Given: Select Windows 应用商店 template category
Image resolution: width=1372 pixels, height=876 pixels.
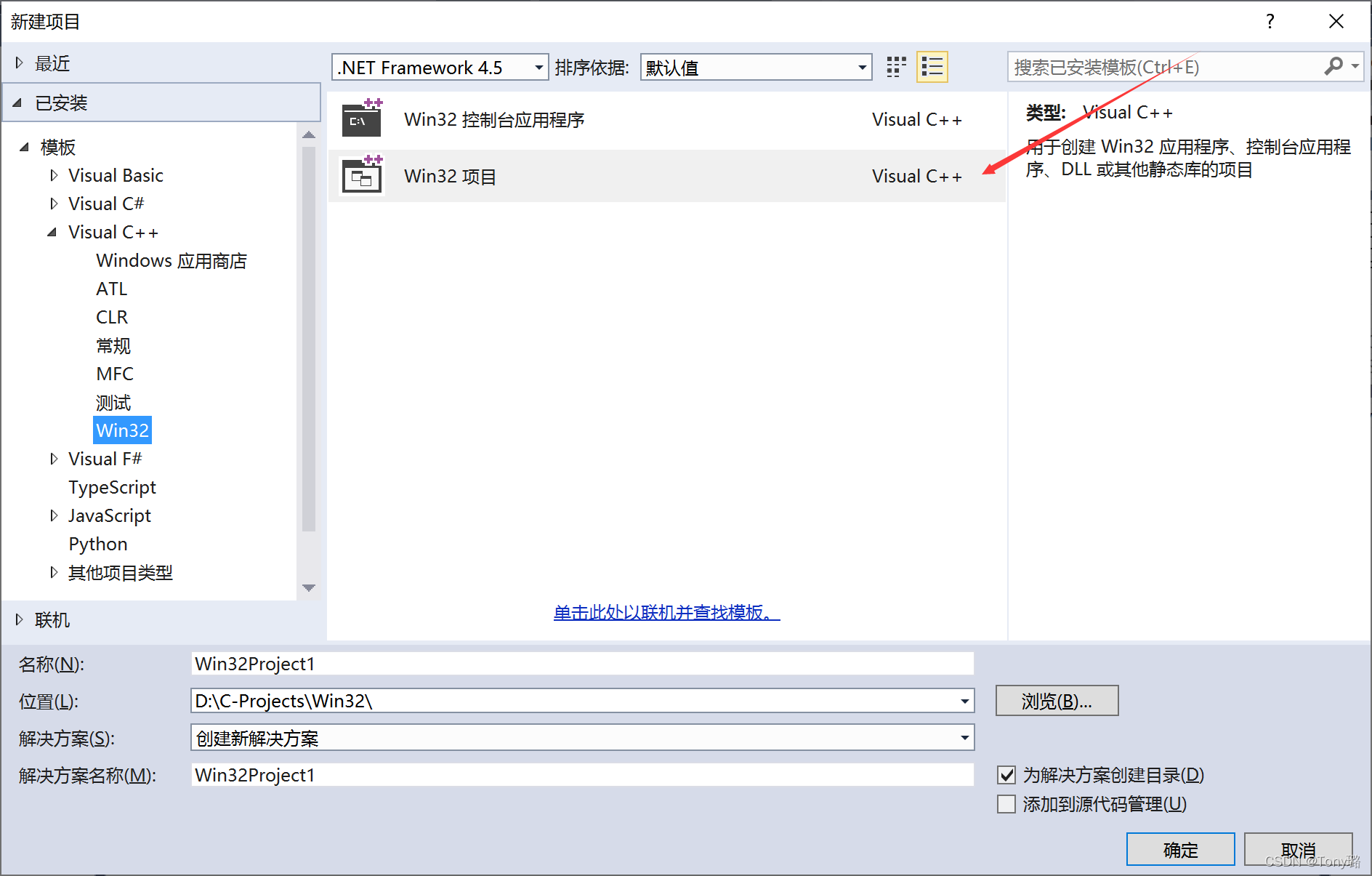Looking at the screenshot, I should tap(171, 260).
